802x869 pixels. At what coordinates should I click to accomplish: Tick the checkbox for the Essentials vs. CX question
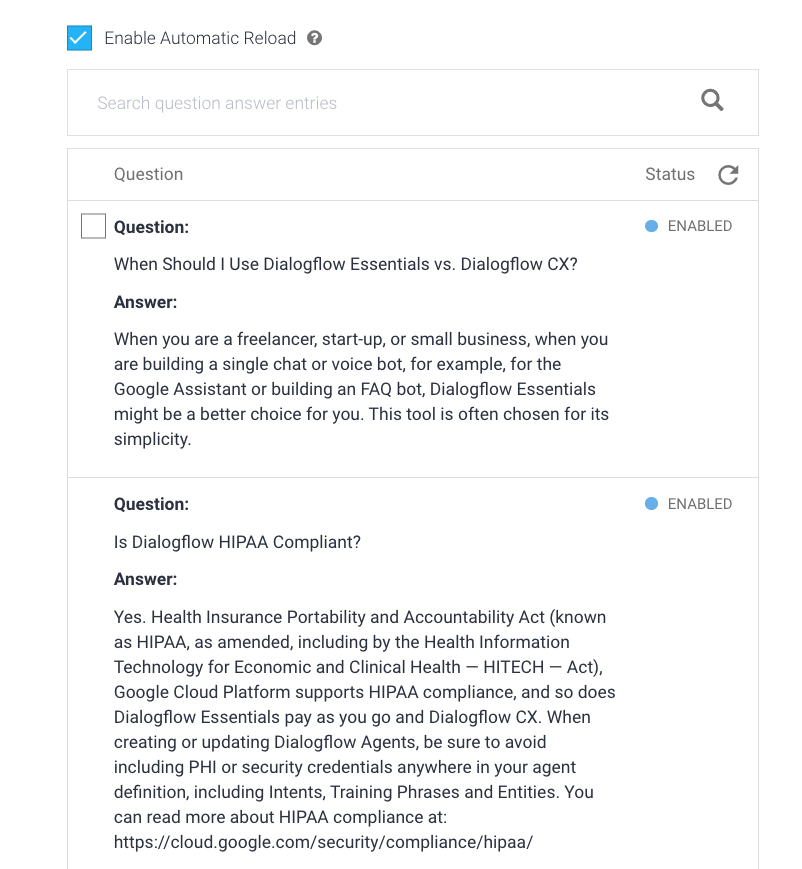point(93,226)
